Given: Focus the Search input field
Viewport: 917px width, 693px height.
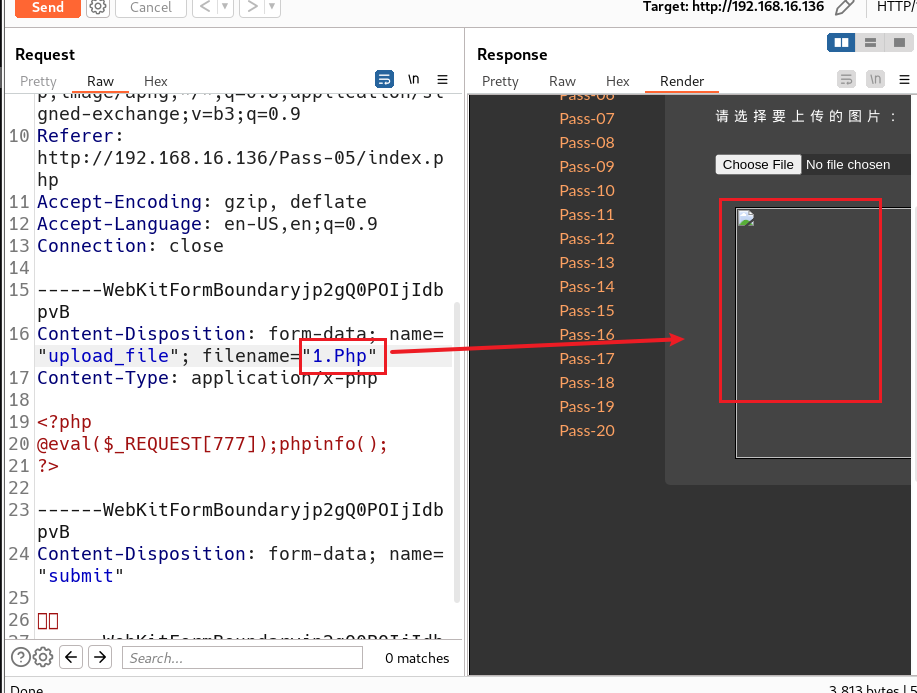Looking at the screenshot, I should [x=242, y=658].
